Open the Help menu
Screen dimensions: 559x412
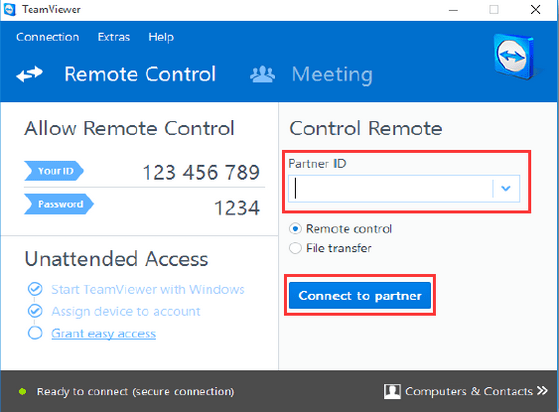[x=161, y=37]
